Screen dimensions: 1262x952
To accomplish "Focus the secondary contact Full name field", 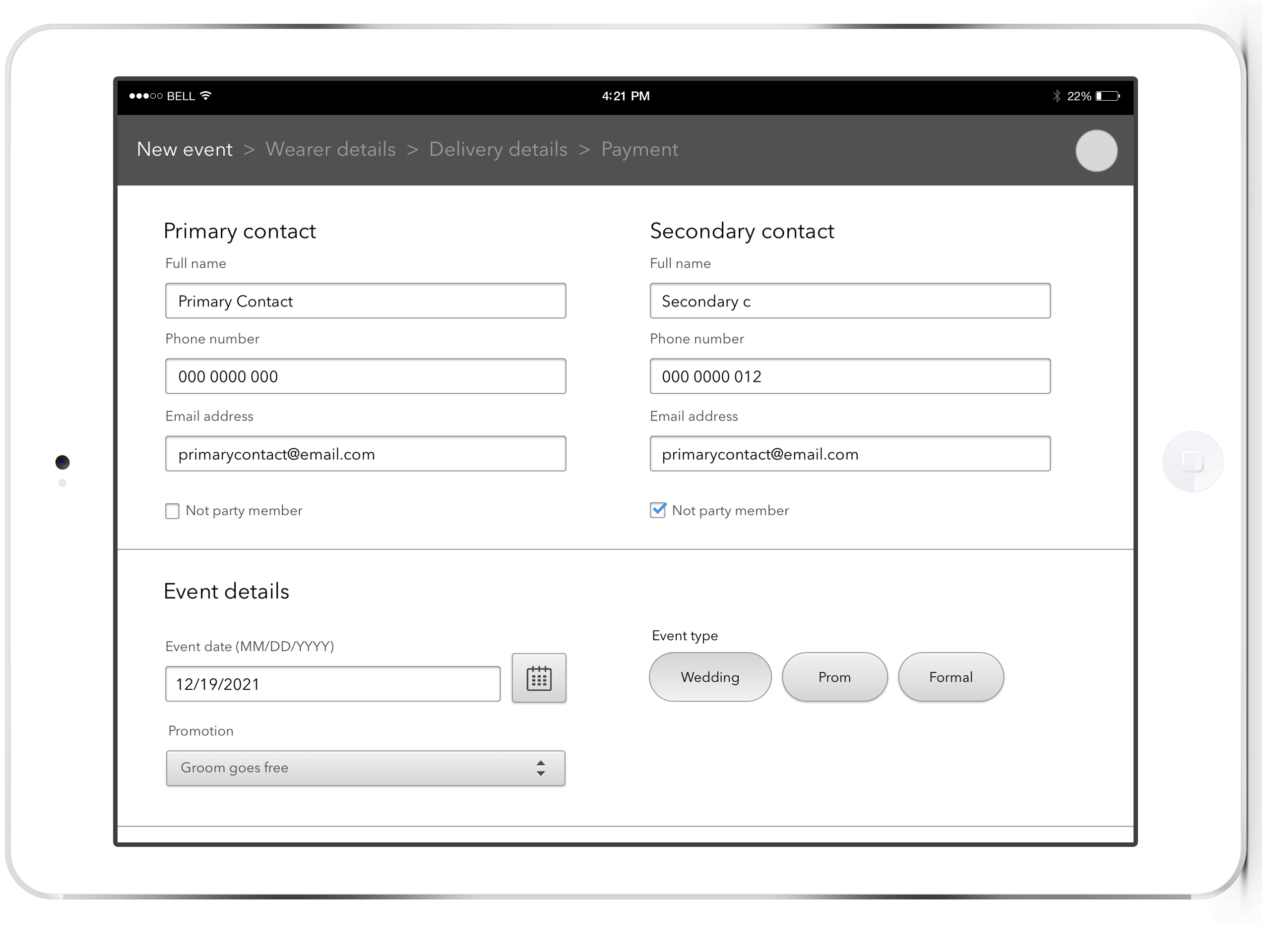I will [x=849, y=300].
